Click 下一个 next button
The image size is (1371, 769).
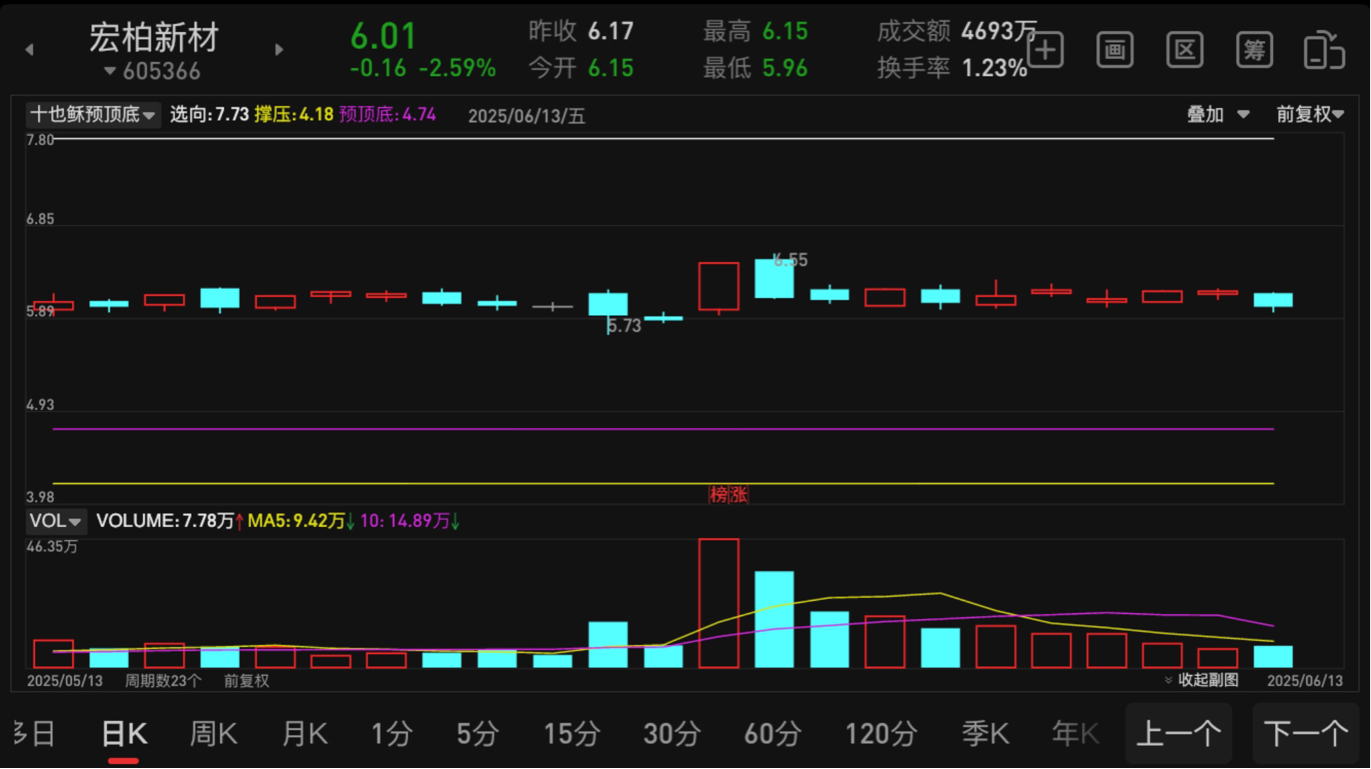pyautogui.click(x=1306, y=735)
